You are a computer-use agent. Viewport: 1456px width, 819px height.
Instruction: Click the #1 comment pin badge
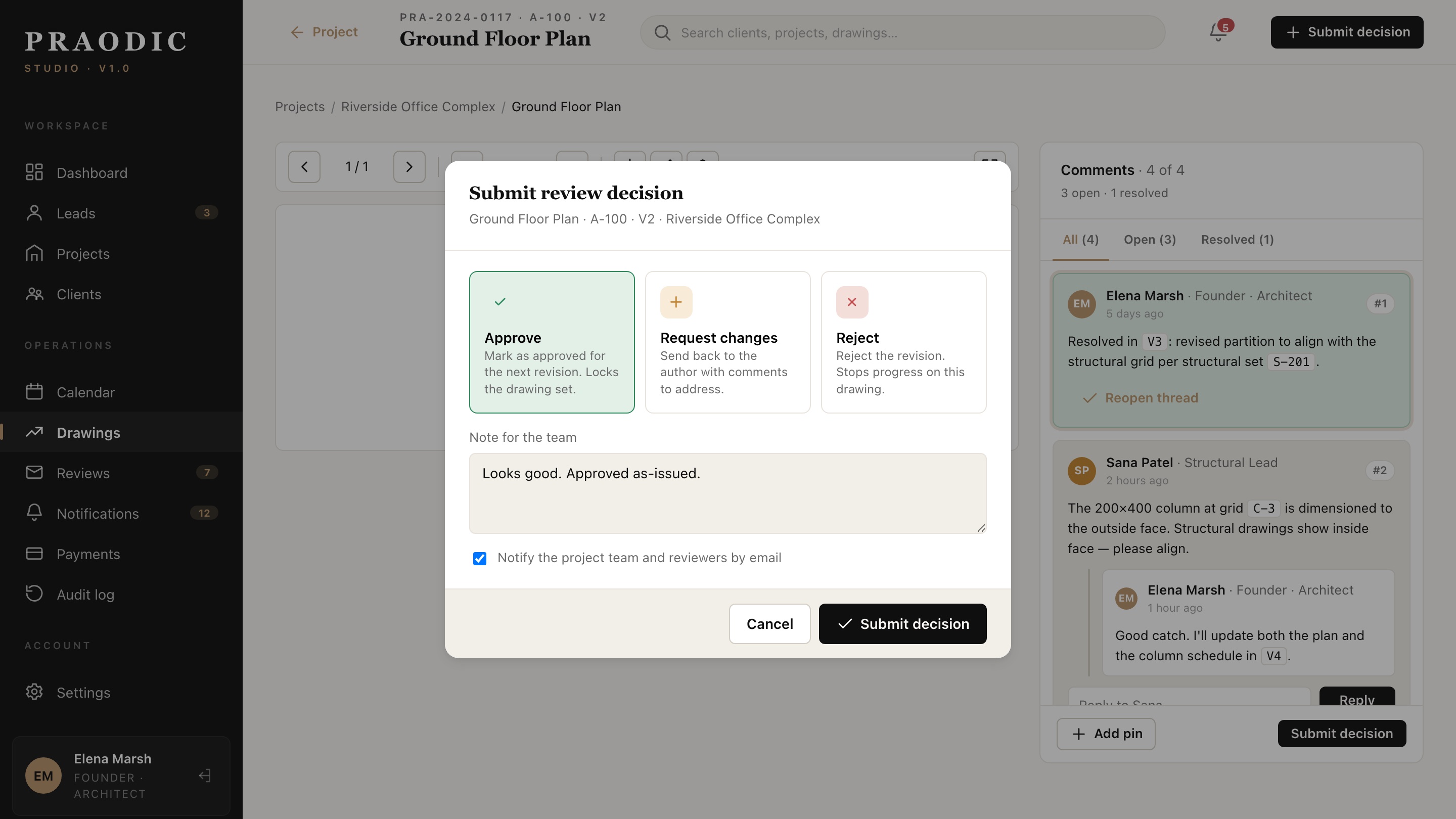tap(1380, 303)
